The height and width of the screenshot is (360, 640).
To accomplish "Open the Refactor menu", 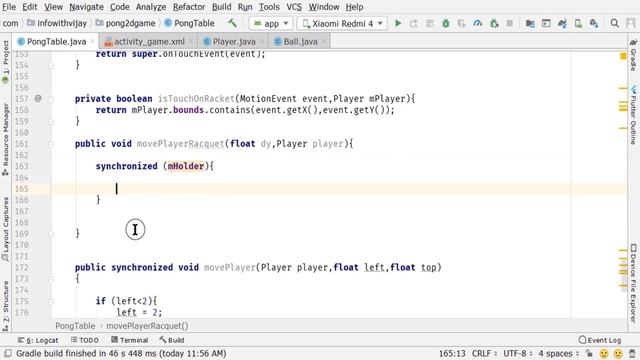I will [189, 7].
